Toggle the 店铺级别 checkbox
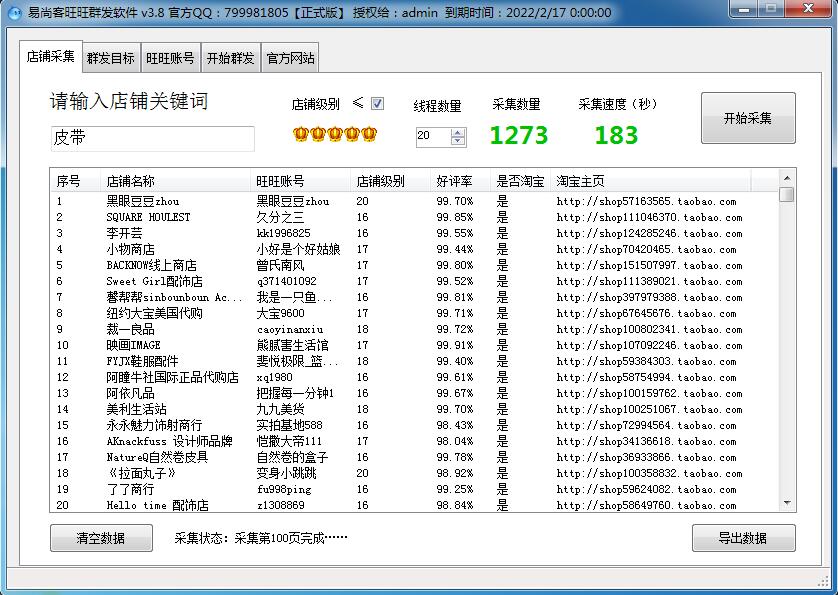This screenshot has height=595, width=838. tap(377, 103)
